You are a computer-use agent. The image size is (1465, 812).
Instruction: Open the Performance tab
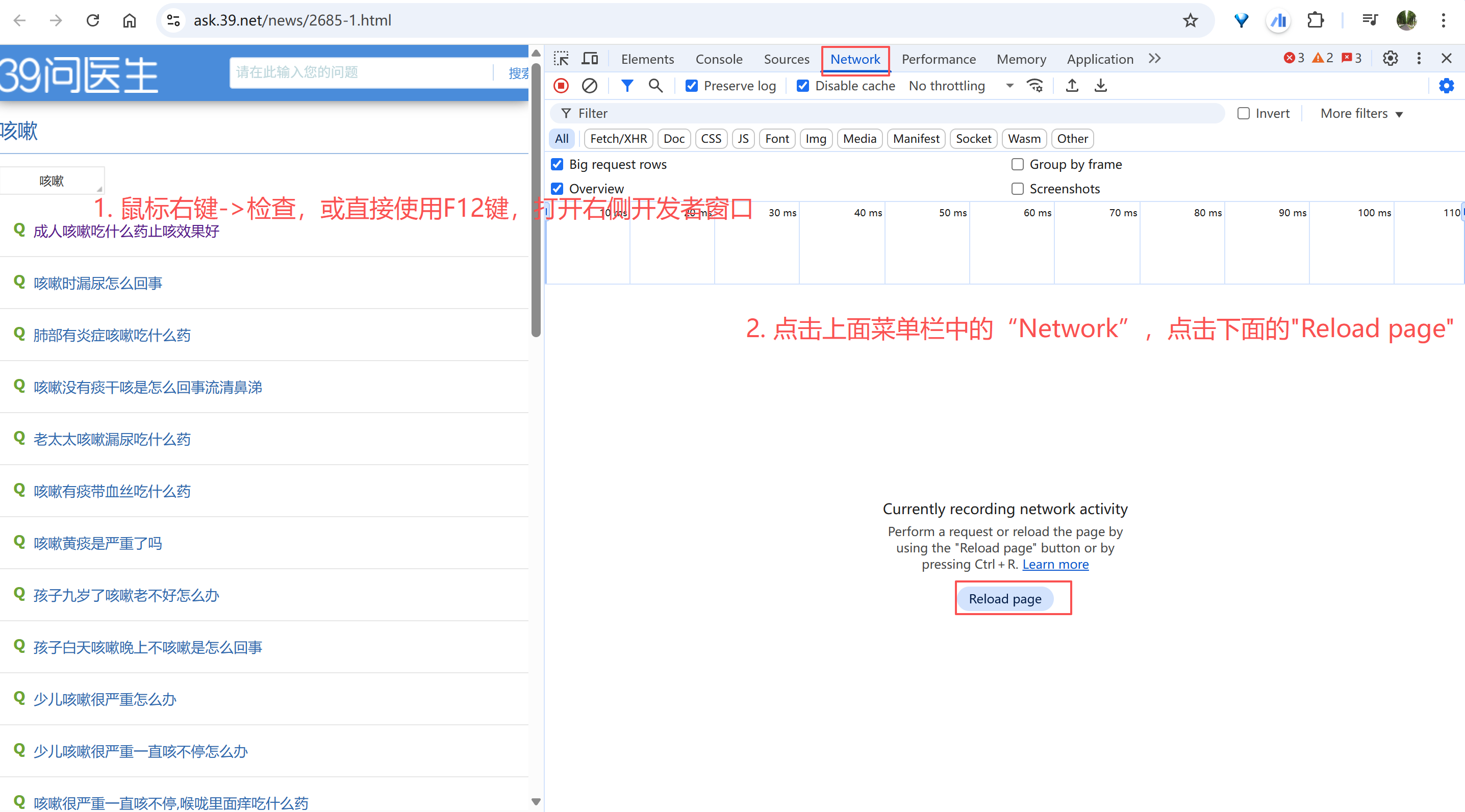click(x=939, y=59)
